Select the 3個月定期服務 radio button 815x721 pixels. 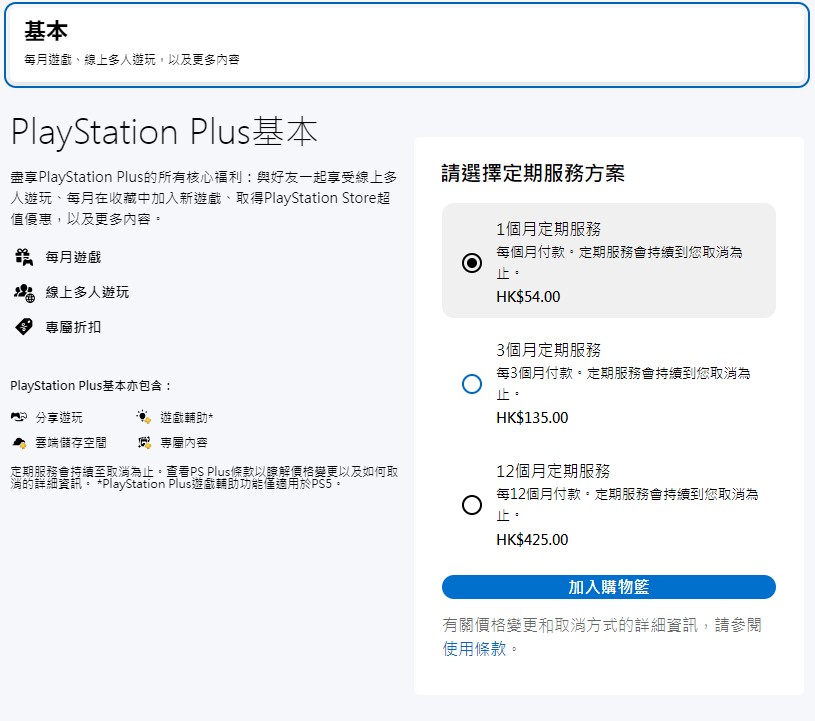[471, 384]
